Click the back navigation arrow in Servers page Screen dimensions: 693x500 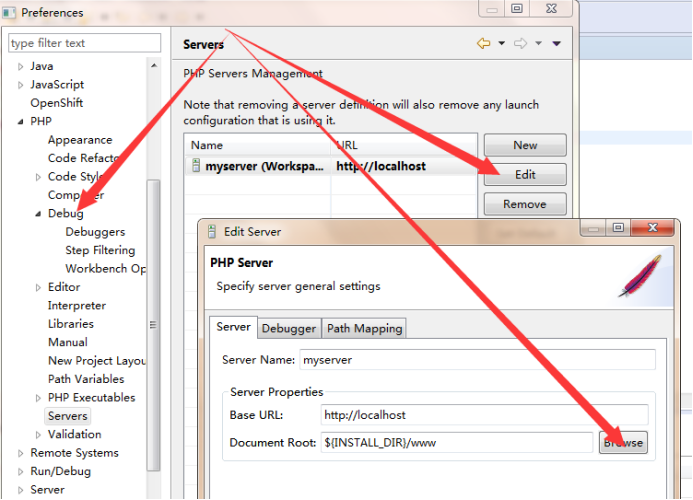pos(484,43)
